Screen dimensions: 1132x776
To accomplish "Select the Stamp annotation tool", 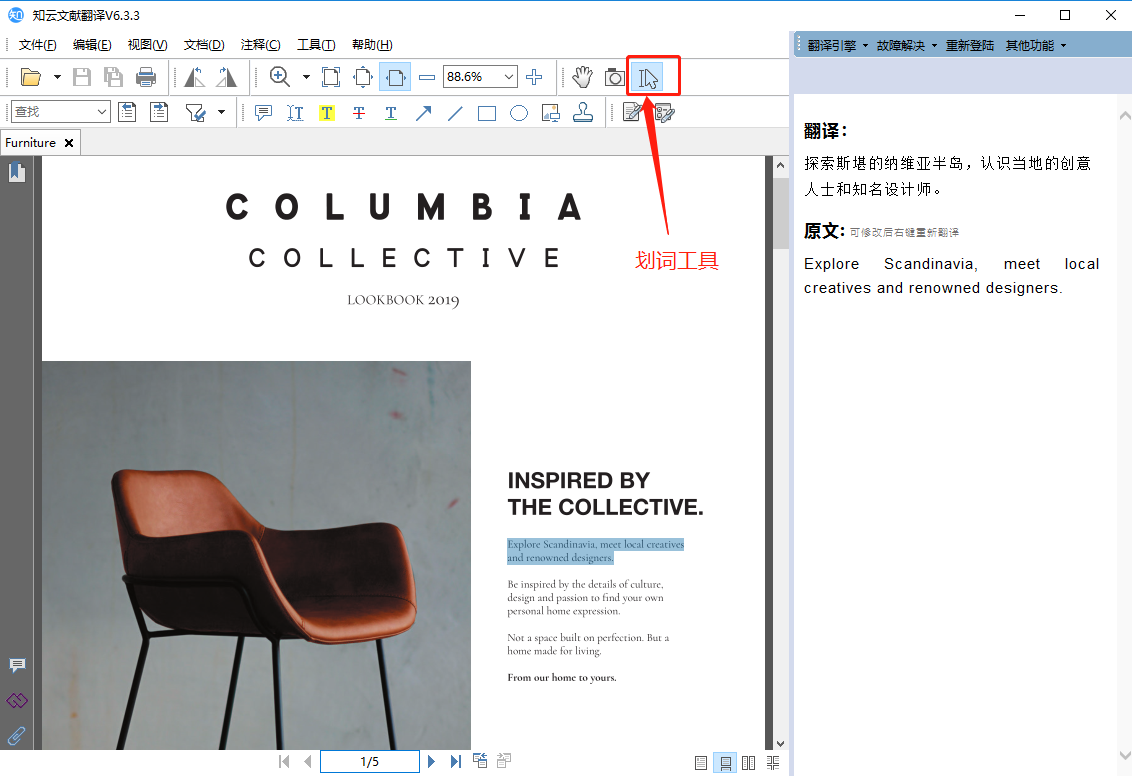I will pyautogui.click(x=582, y=113).
